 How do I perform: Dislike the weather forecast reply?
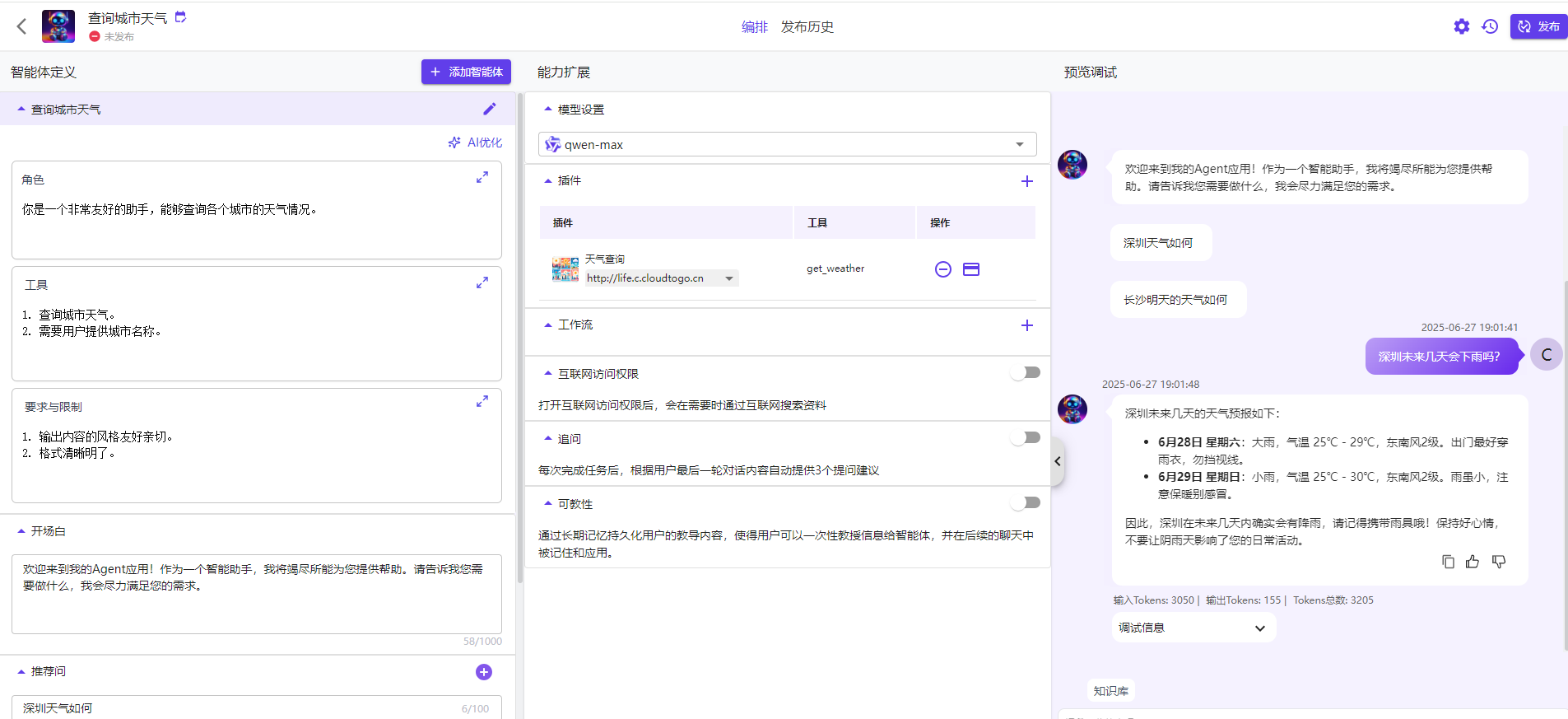pos(1499,562)
